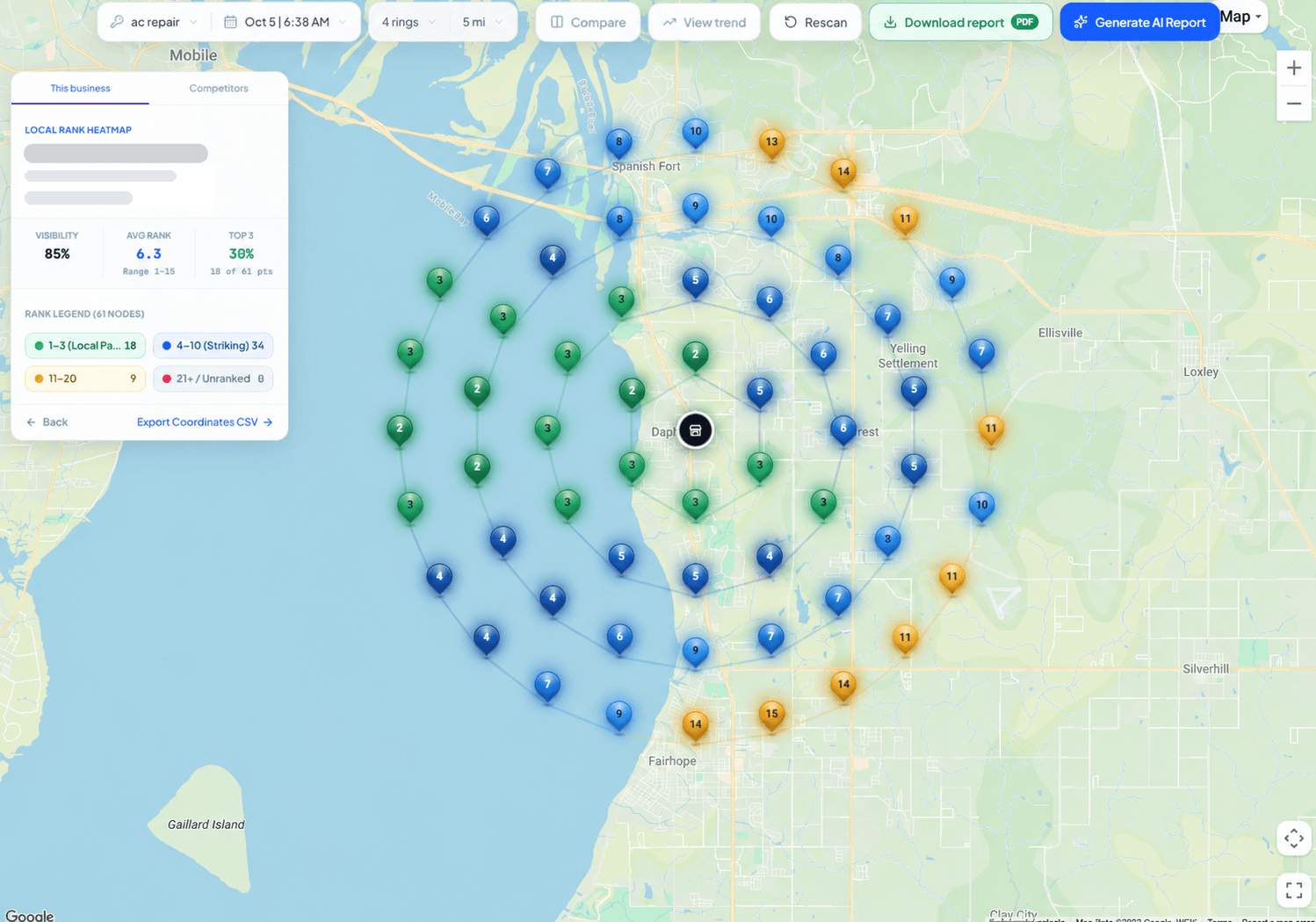The width and height of the screenshot is (1316, 922).
Task: Click the rescan circular arrow icon
Action: (791, 22)
